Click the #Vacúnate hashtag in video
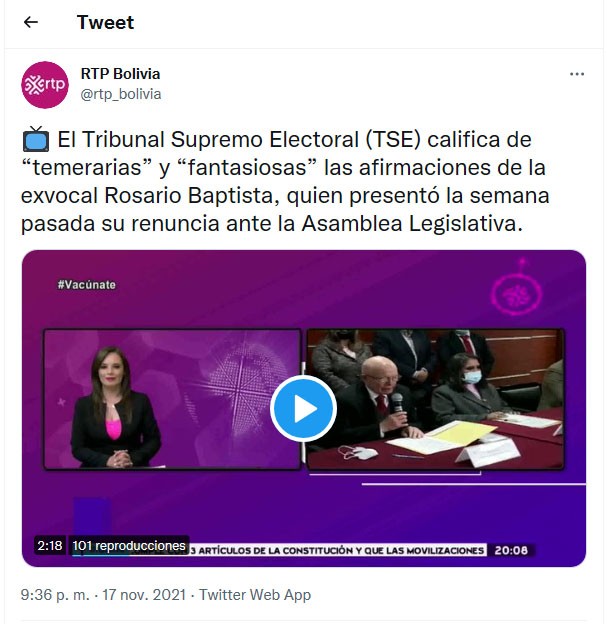The width and height of the screenshot is (607, 624). coord(86,285)
